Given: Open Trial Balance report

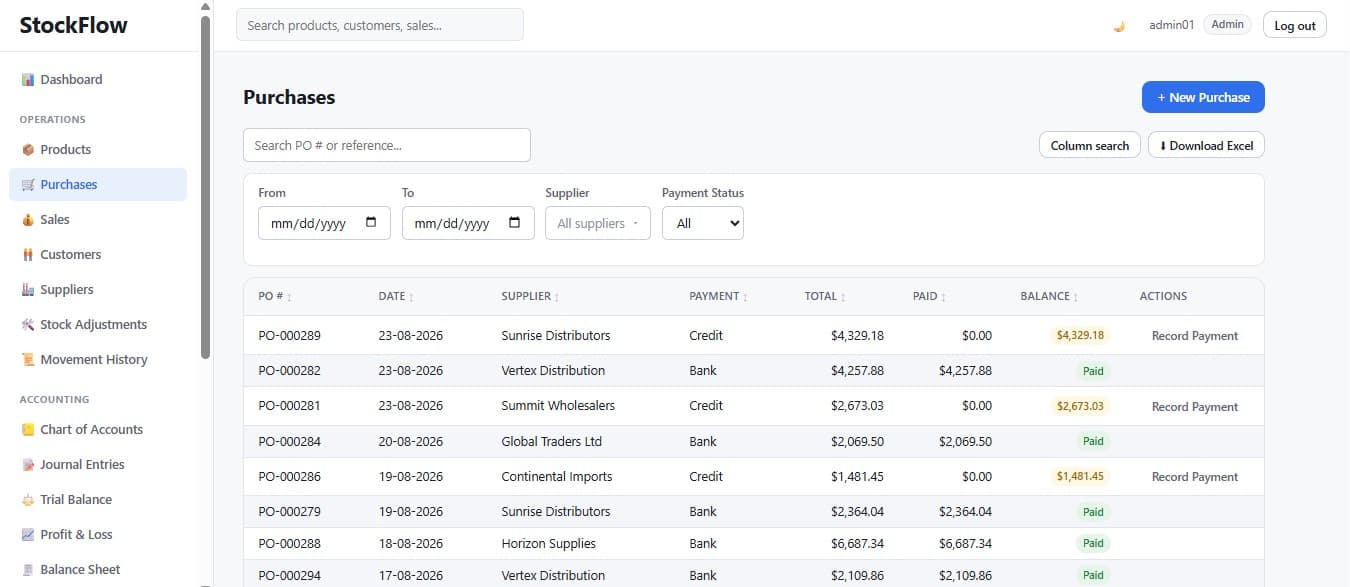Looking at the screenshot, I should click(x=98, y=500).
